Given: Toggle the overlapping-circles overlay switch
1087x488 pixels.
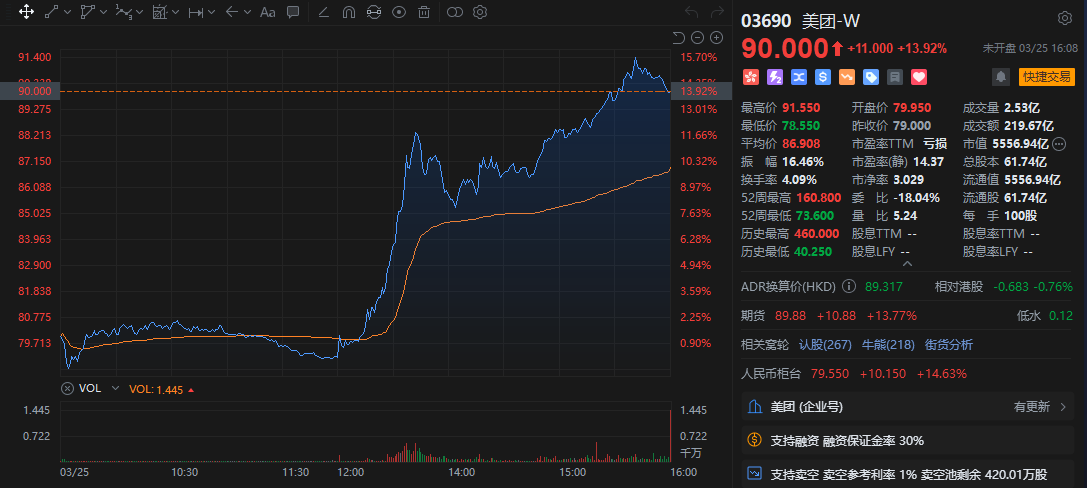Looking at the screenshot, I should 455,12.
